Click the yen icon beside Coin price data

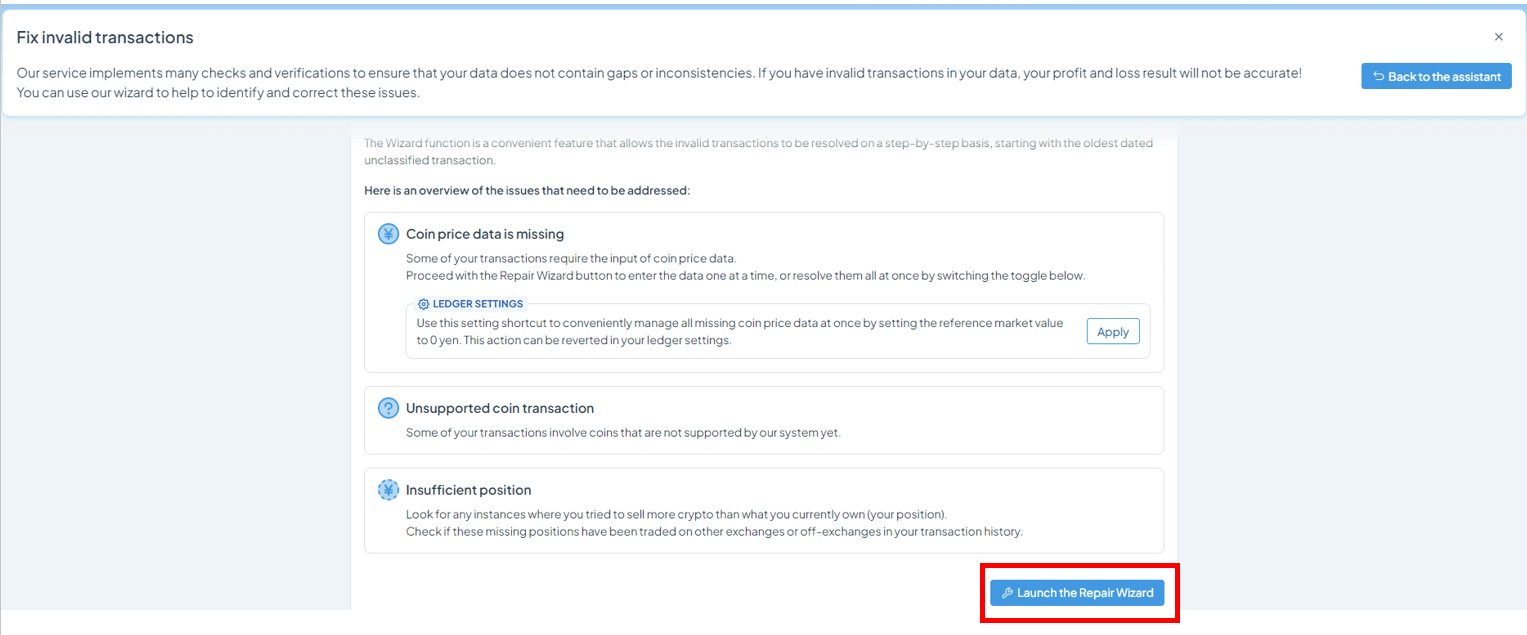click(x=388, y=234)
